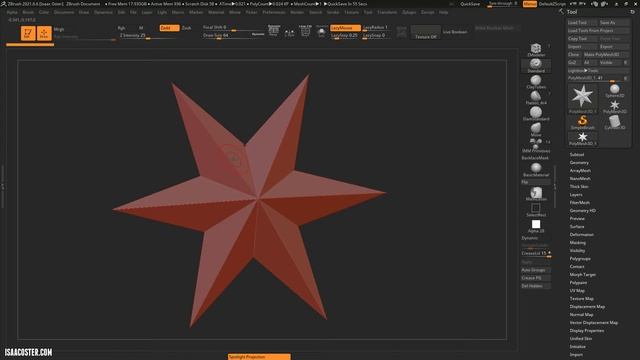Select the MaskLasso brush
Viewport: 640px width, 360px height.
536,193
